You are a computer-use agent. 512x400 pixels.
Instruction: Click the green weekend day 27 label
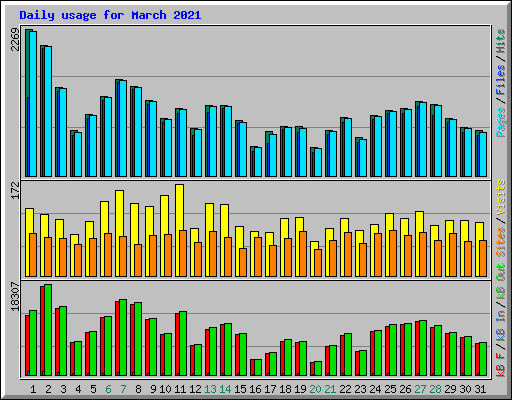tap(420, 389)
